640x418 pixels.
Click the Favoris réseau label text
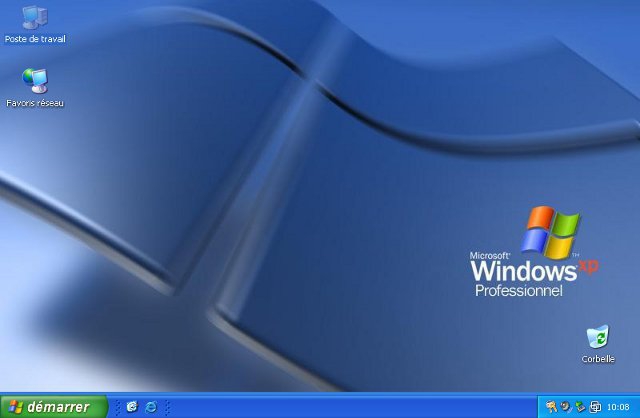pos(35,103)
